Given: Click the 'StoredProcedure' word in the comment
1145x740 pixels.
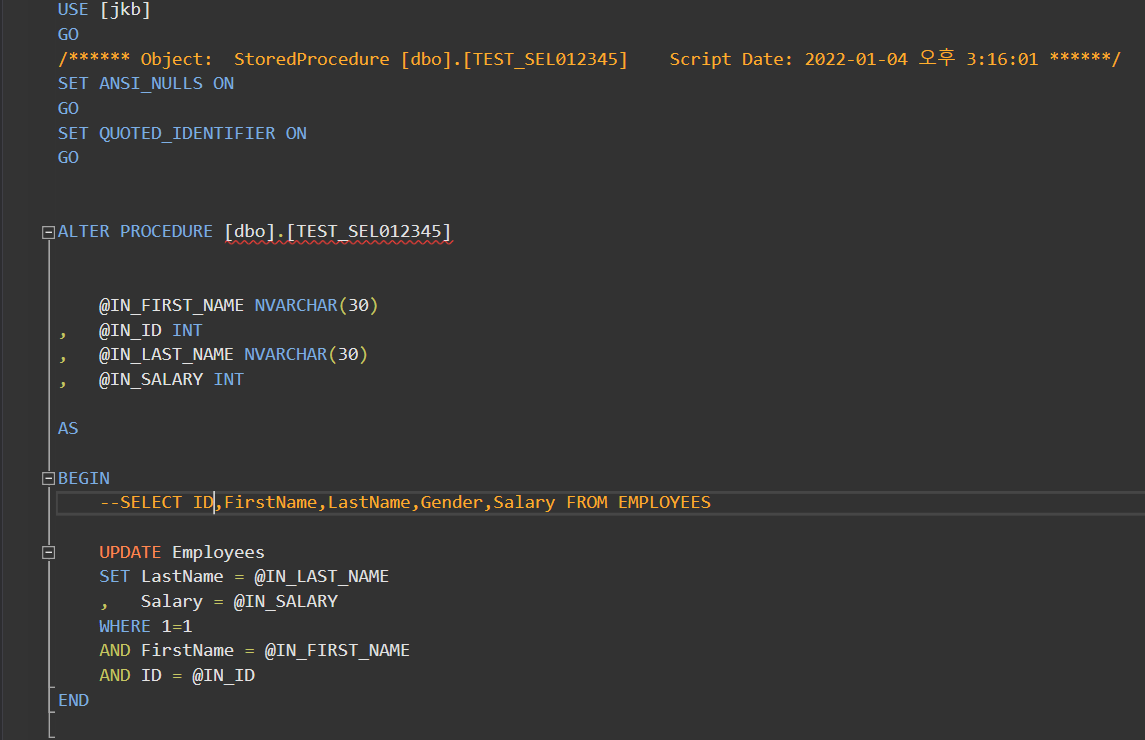Looking at the screenshot, I should pos(311,59).
